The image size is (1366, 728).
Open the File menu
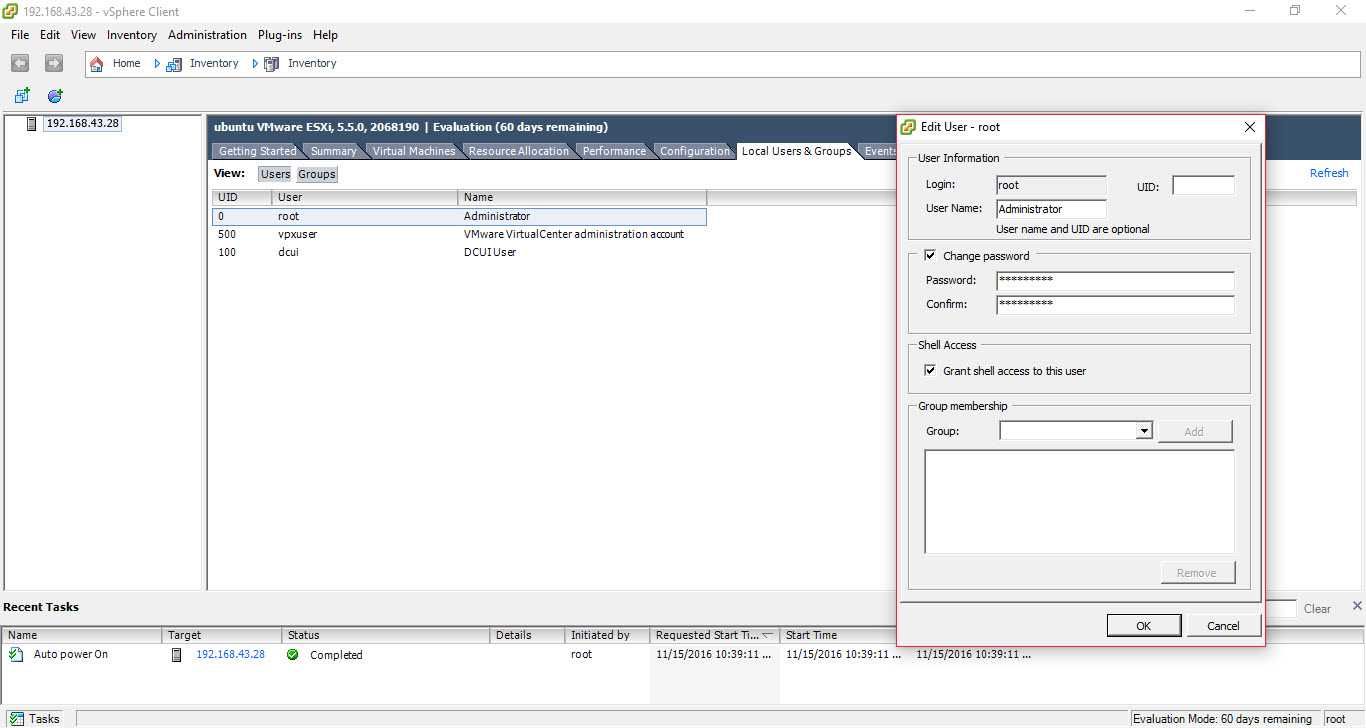click(20, 35)
